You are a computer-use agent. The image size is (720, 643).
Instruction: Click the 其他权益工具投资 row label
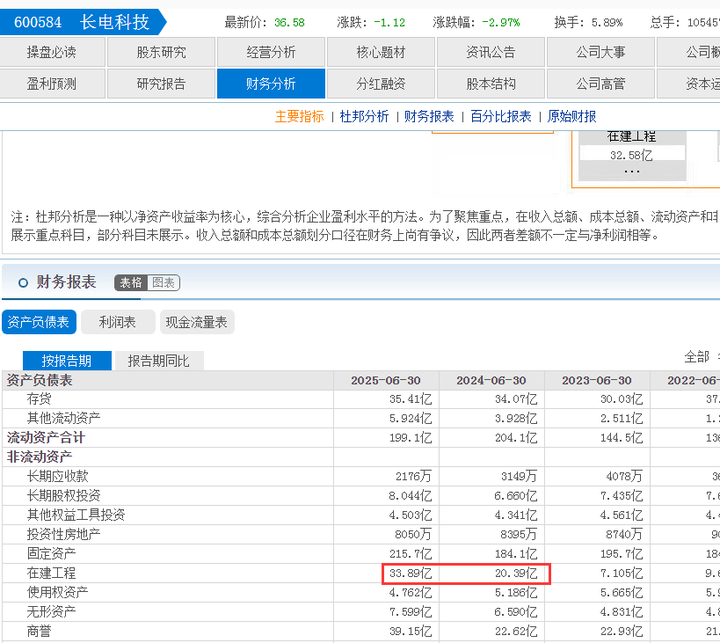[x=76, y=515]
